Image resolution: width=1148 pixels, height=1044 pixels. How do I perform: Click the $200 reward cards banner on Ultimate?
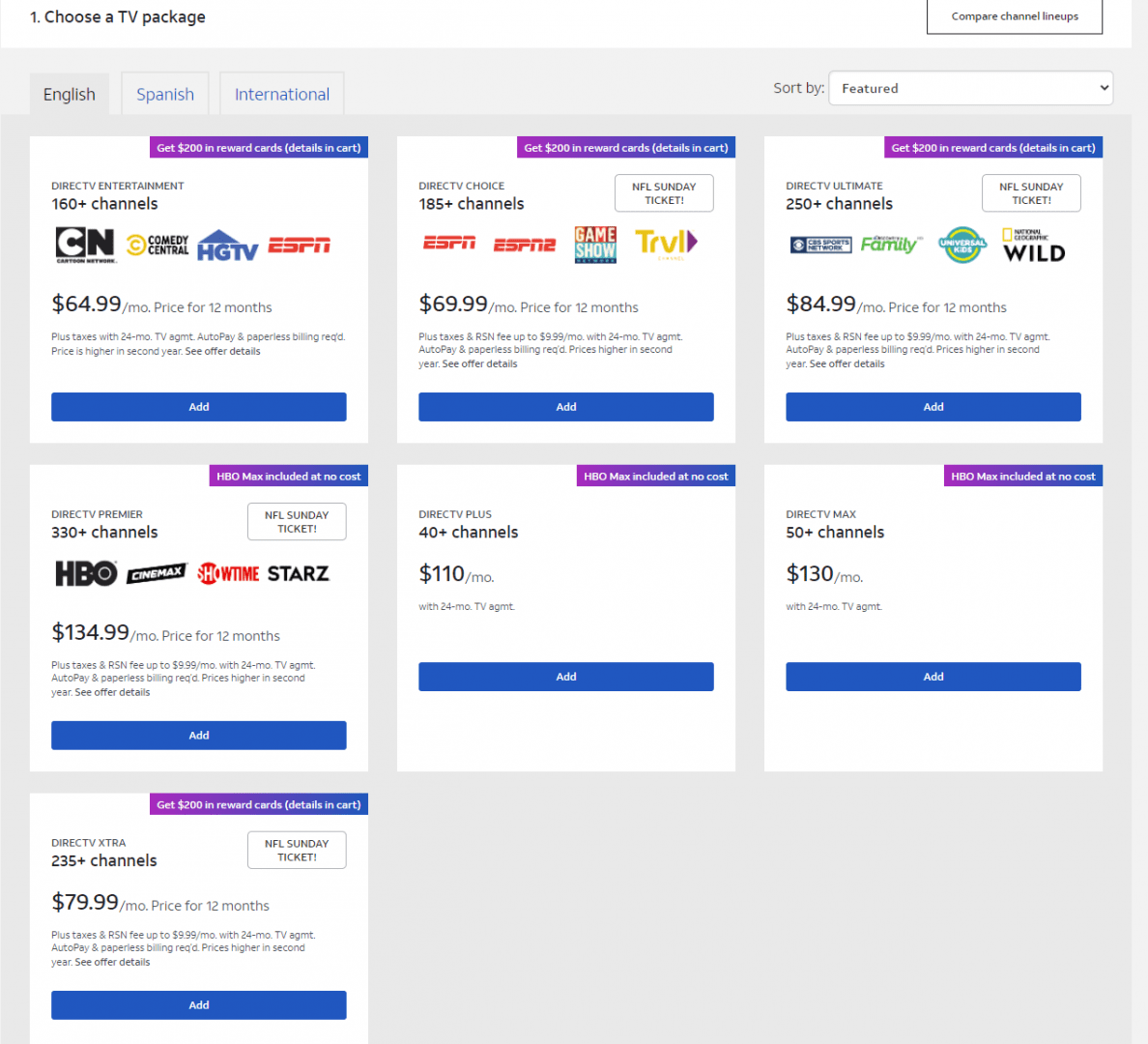(x=993, y=147)
